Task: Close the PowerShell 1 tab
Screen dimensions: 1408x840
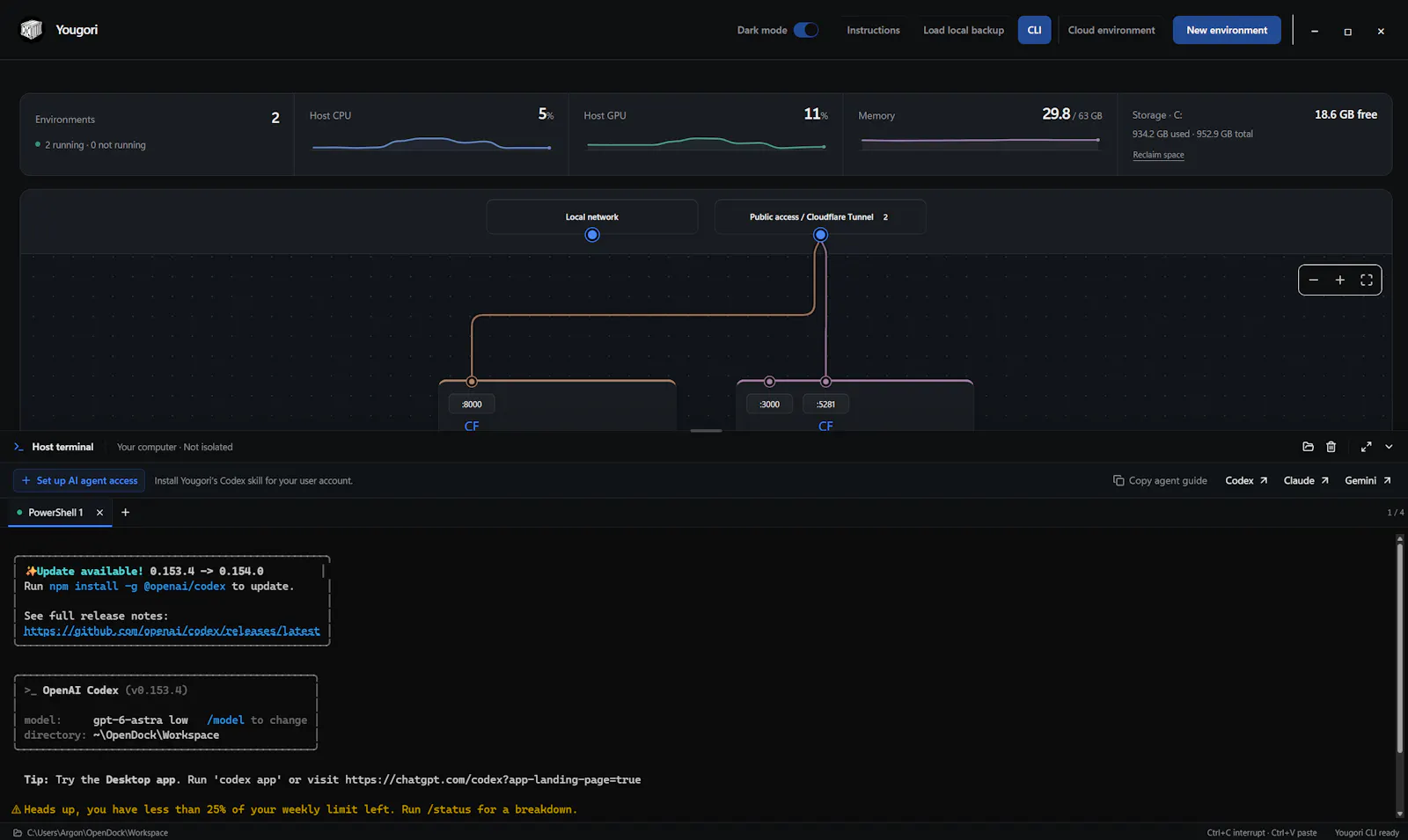Action: [x=99, y=513]
